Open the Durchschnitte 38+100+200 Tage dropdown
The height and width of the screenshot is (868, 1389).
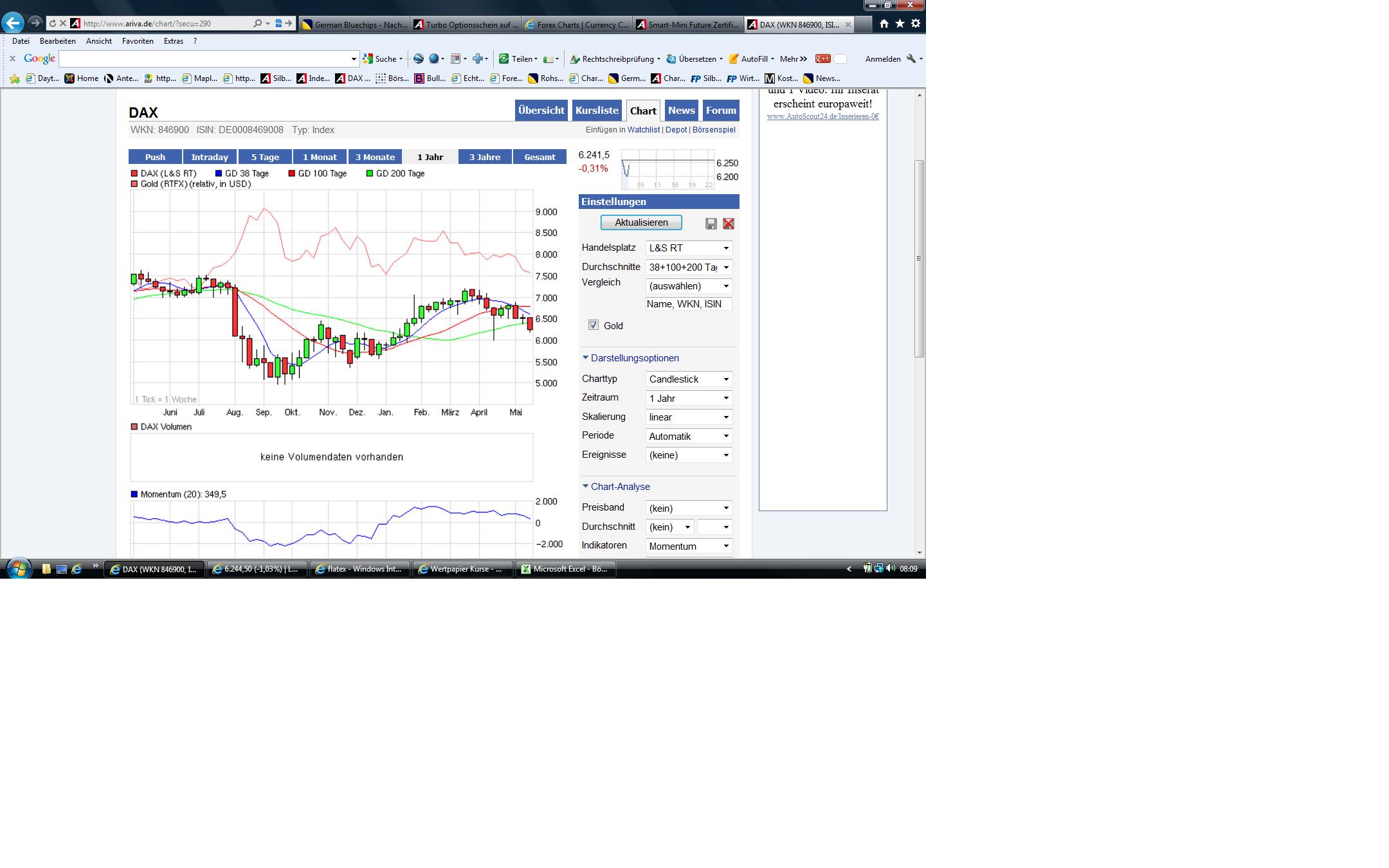[x=689, y=267]
